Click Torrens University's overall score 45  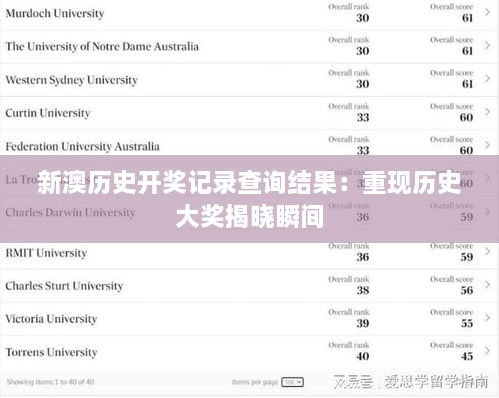pos(467,356)
